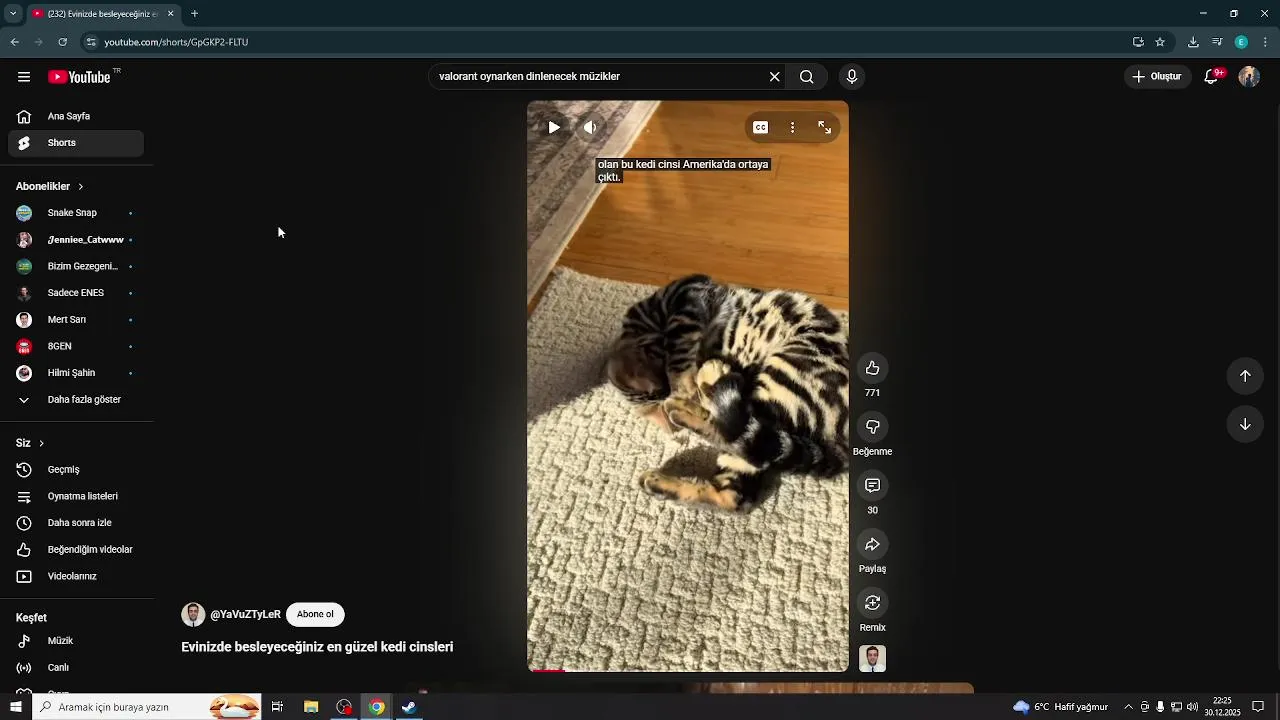The image size is (1280, 720).
Task: Open the Snake Snap subscription
Action: pos(76,213)
